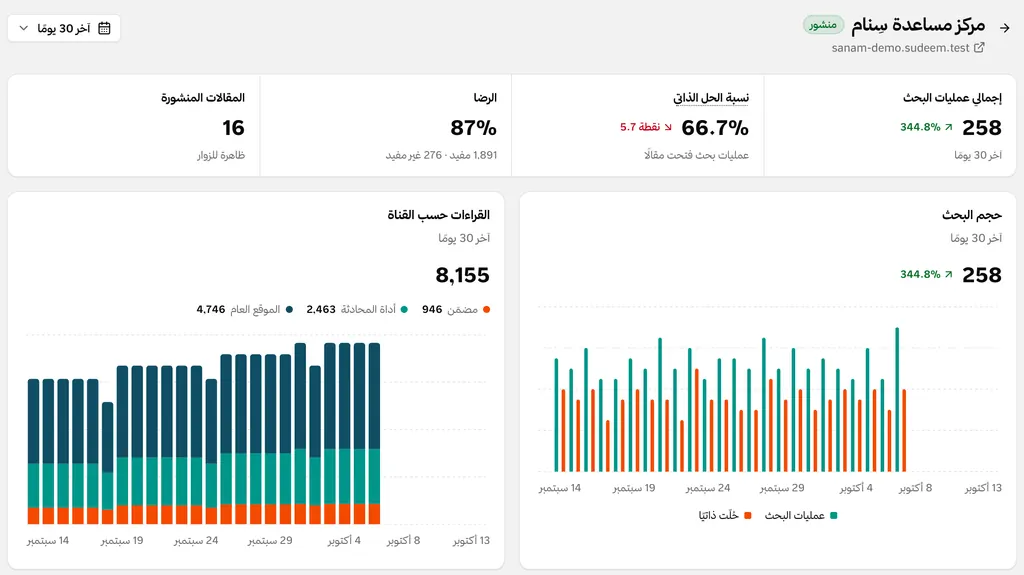The height and width of the screenshot is (575, 1024).
Task: Toggle the عمليات البحث legend swatch
Action: [833, 516]
